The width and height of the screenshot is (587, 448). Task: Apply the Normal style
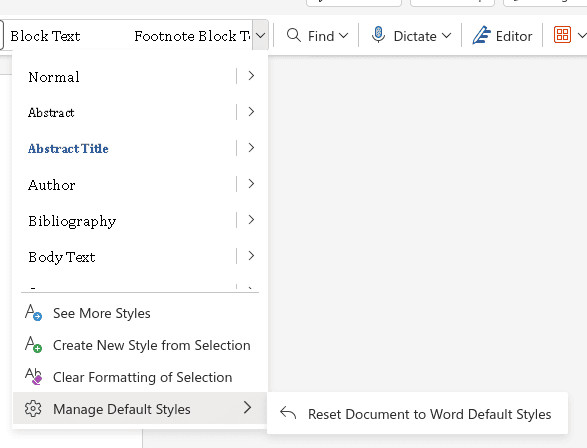(x=54, y=77)
